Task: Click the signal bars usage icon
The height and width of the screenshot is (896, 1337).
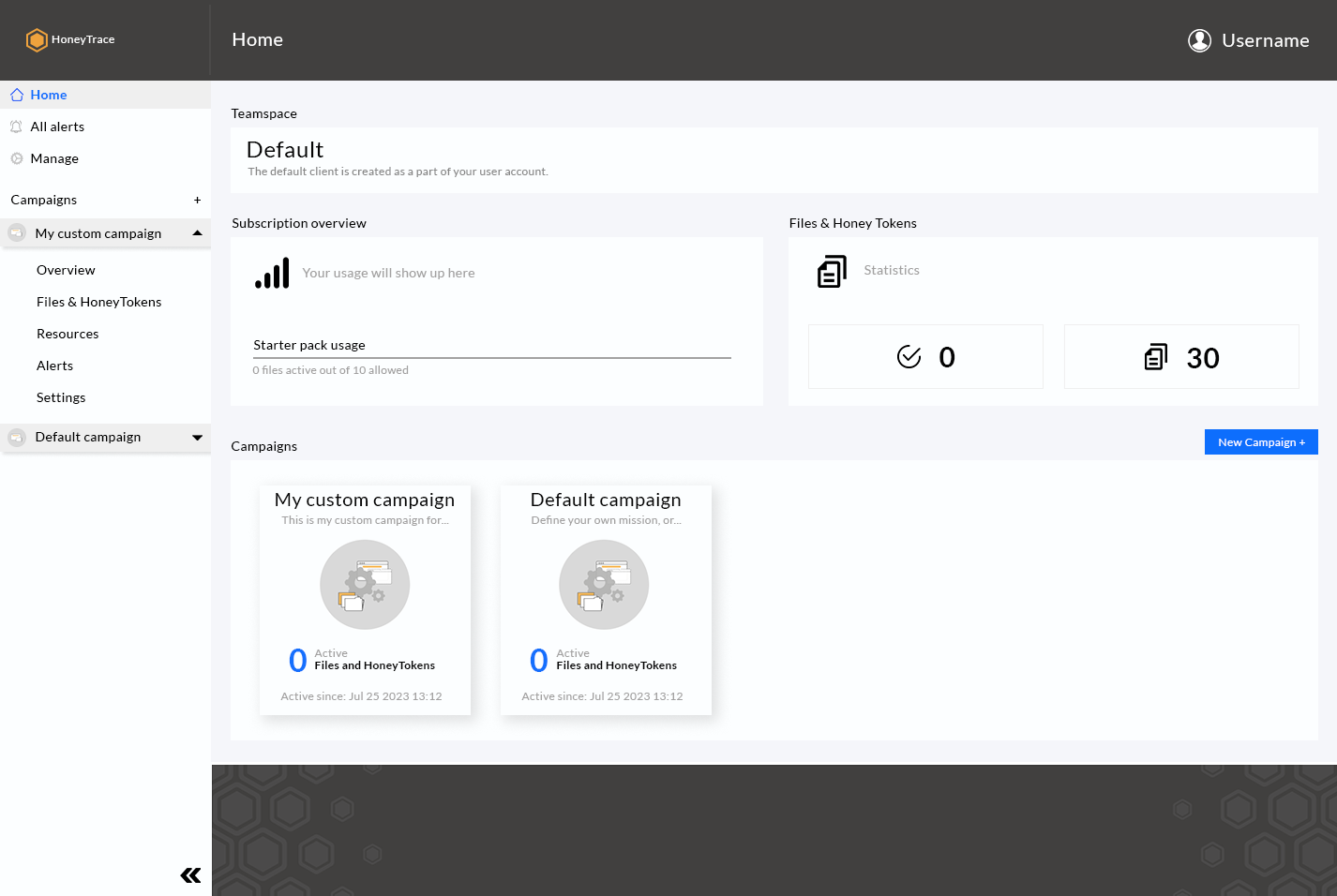Action: (272, 273)
